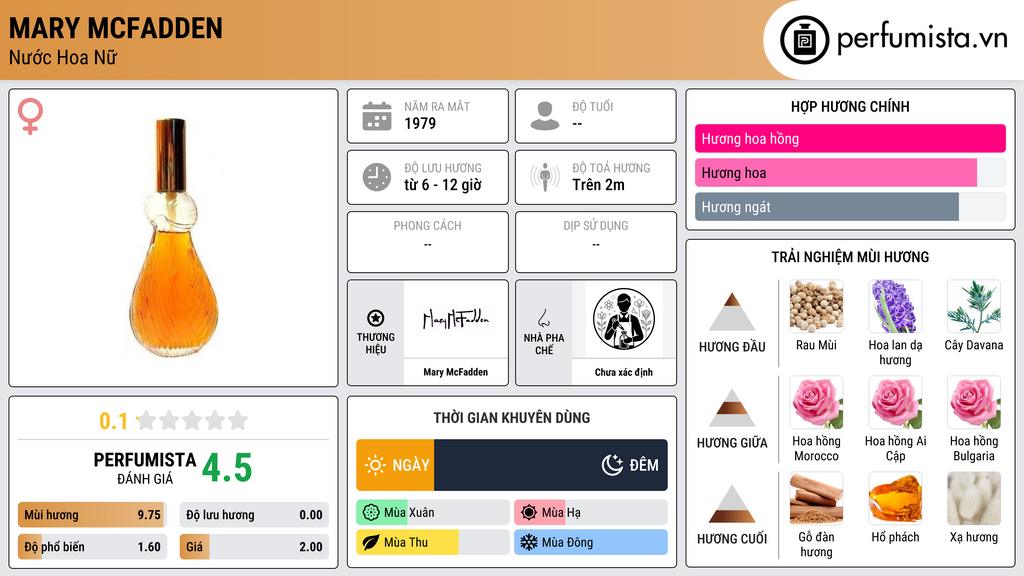Viewport: 1024px width, 576px height.
Task: Click the Mùa Hạ season bar
Action: (x=591, y=513)
